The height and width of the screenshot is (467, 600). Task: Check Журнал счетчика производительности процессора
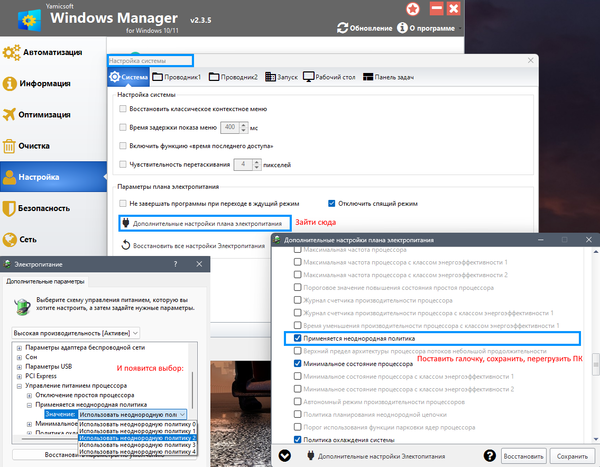[x=297, y=300]
